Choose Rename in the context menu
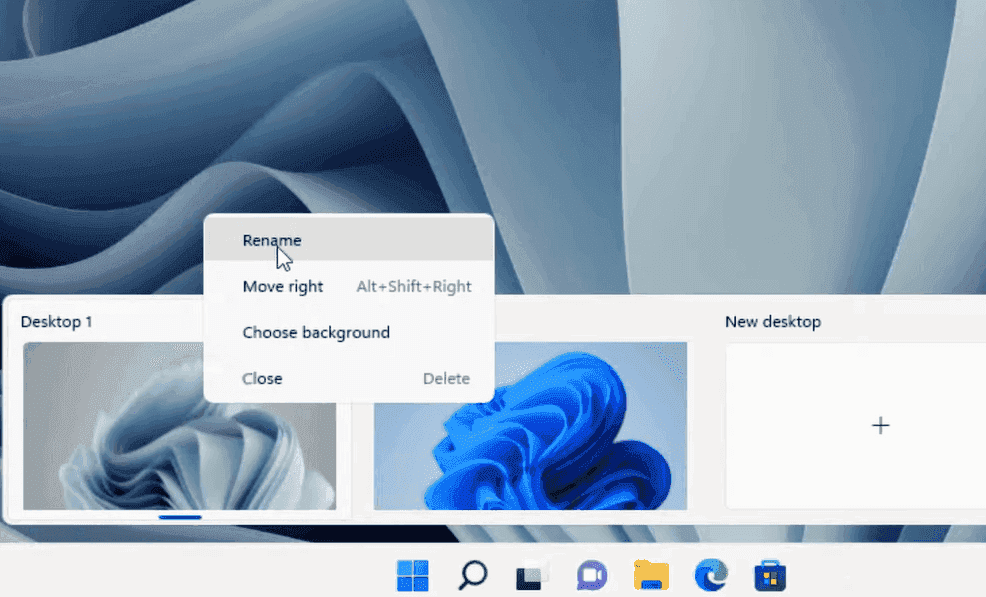This screenshot has width=986, height=597. (349, 240)
